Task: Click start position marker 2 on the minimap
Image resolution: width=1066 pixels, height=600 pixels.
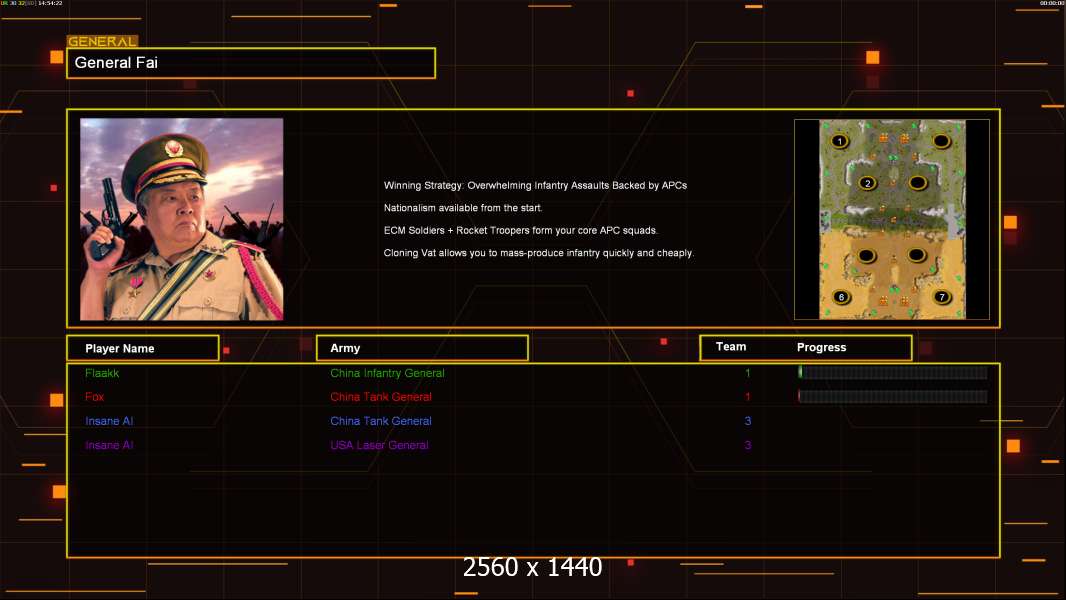Action: [867, 183]
